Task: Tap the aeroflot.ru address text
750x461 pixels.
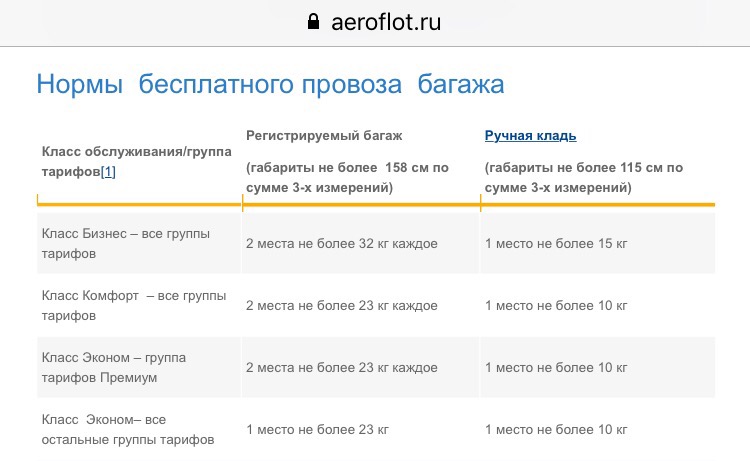Action: coord(386,22)
